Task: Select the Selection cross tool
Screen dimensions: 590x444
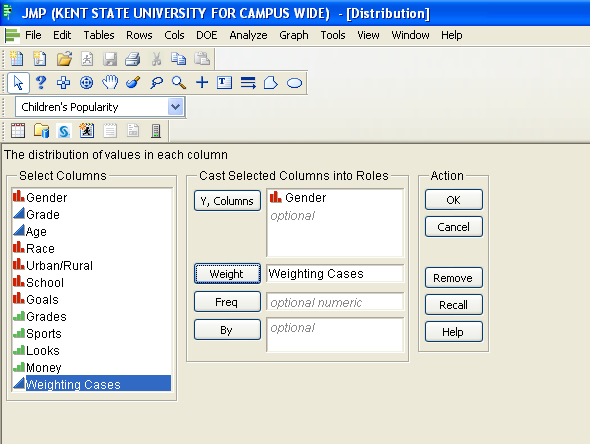Action: 63,82
